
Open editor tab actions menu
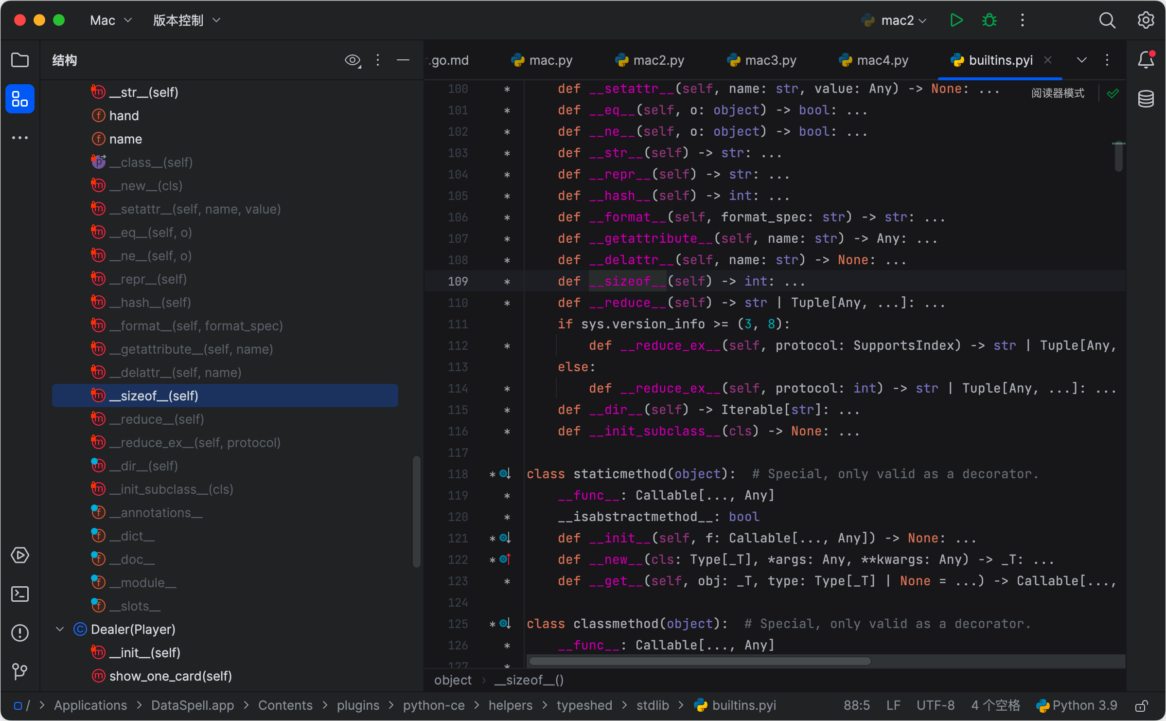(x=1107, y=60)
